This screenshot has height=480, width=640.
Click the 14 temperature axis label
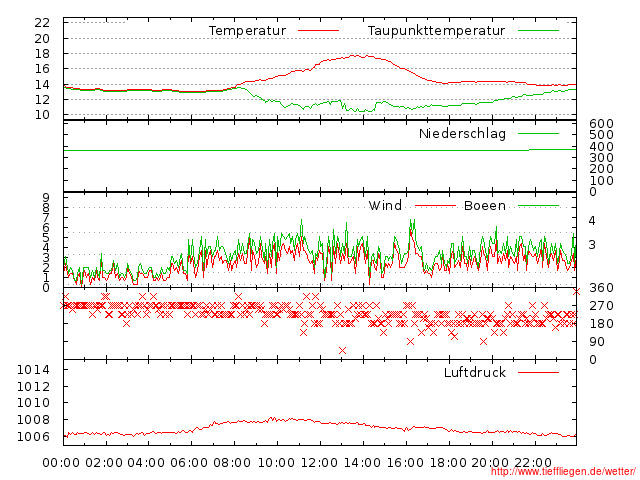tap(42, 84)
